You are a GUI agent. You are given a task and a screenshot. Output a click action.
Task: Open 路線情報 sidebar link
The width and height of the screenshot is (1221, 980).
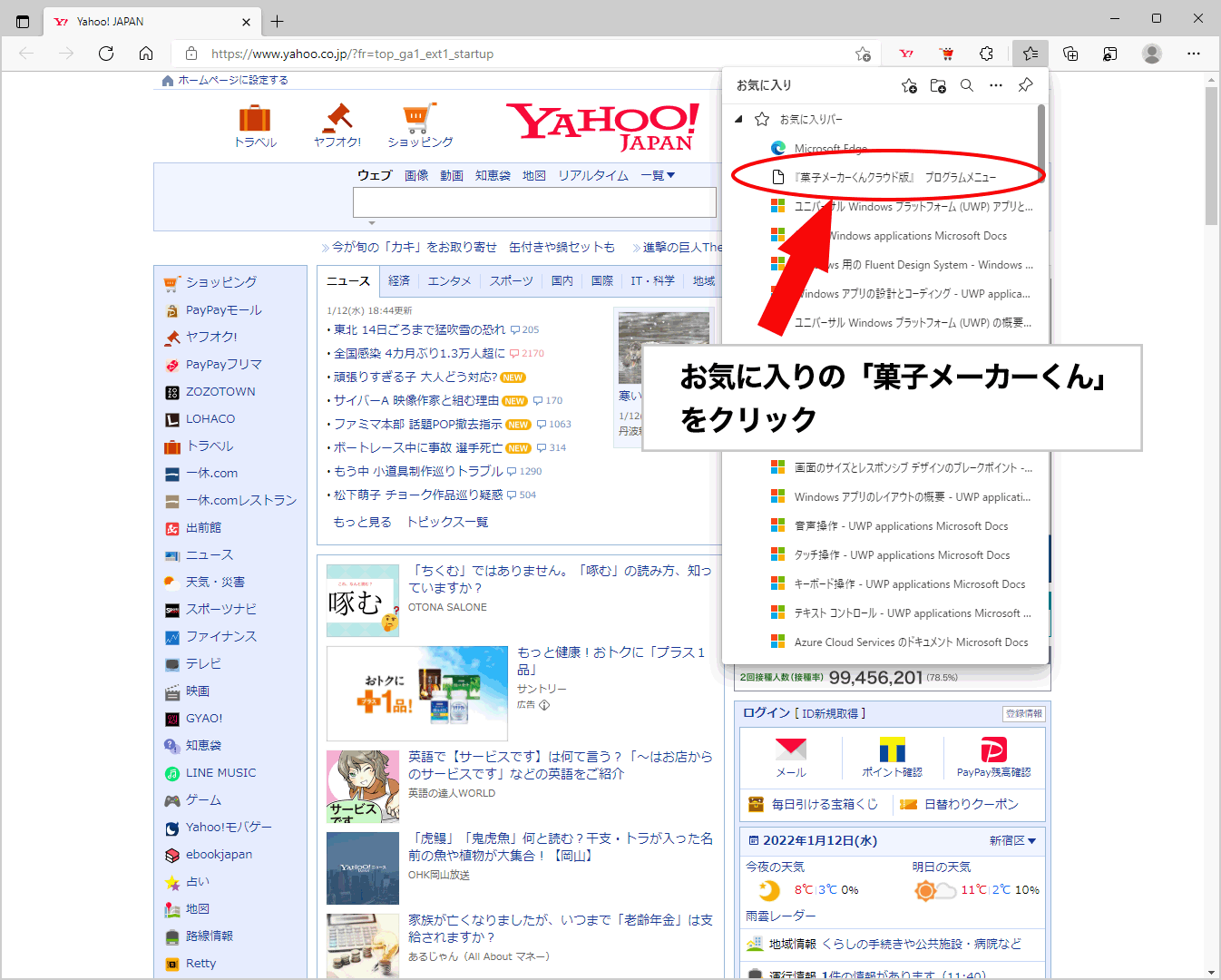[x=209, y=936]
